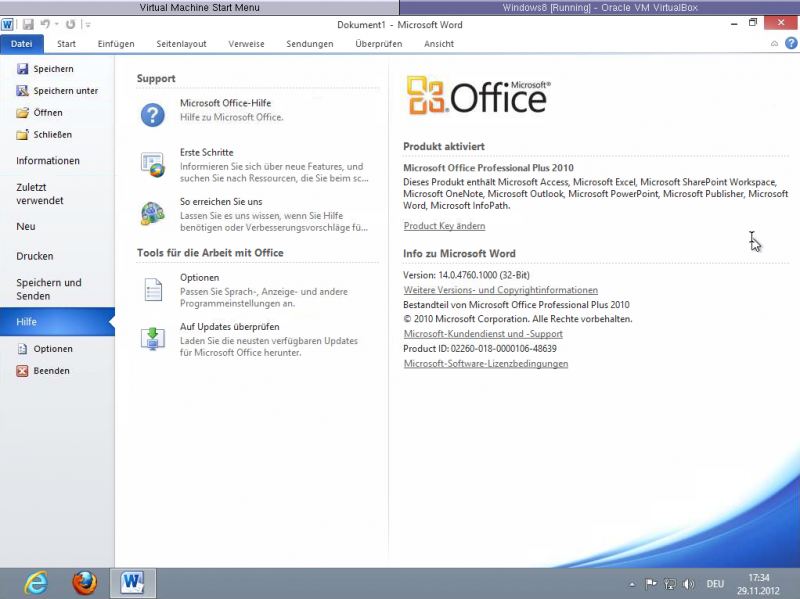Click the Windows8 Oracle VM VirtualBox tab
The height and width of the screenshot is (599, 800).
[600, 7]
